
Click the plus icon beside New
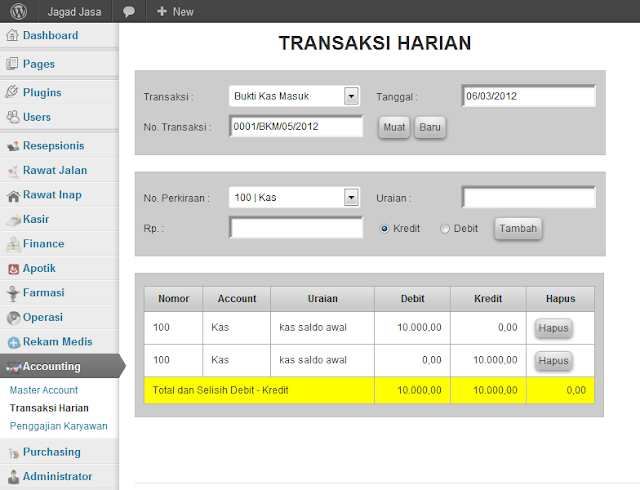coord(162,11)
